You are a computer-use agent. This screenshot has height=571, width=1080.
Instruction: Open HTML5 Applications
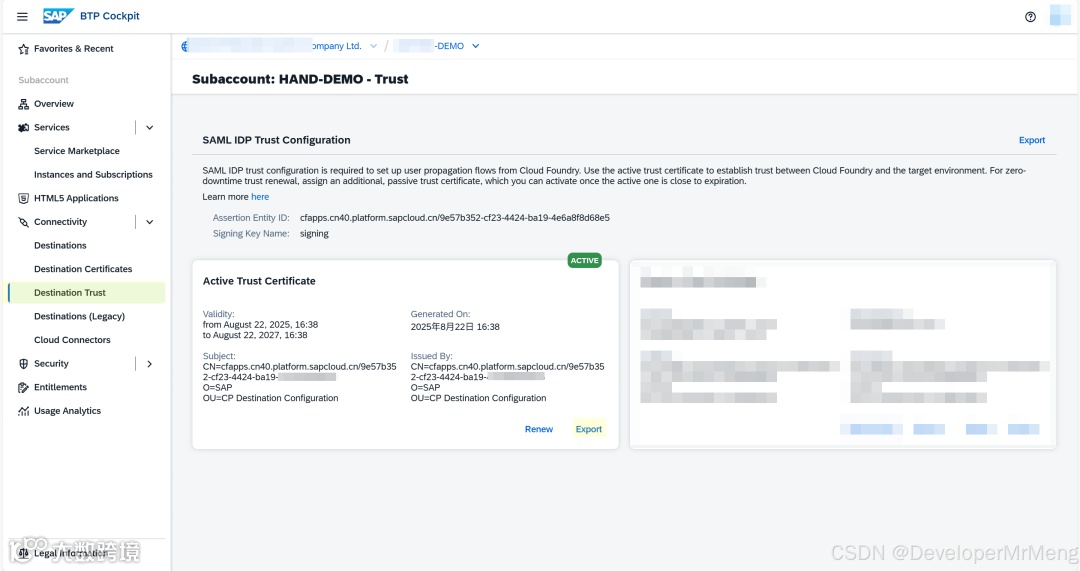[x=76, y=198]
